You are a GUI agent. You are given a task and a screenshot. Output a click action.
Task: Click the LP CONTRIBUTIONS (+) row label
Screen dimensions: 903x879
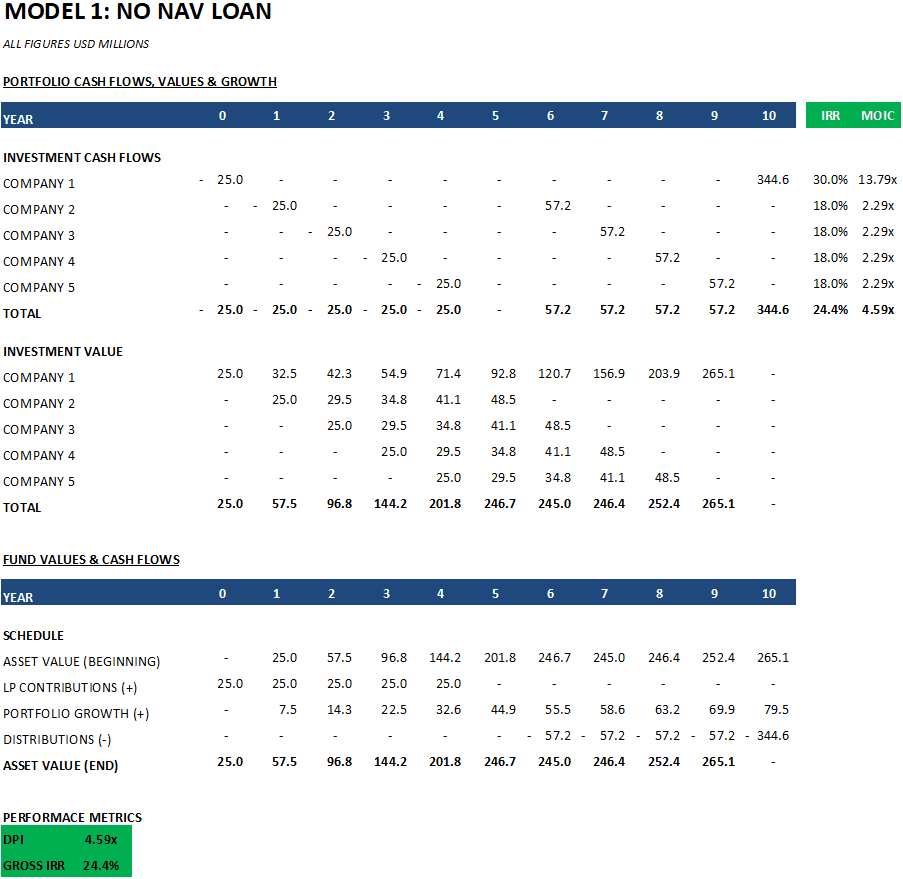(x=68, y=687)
